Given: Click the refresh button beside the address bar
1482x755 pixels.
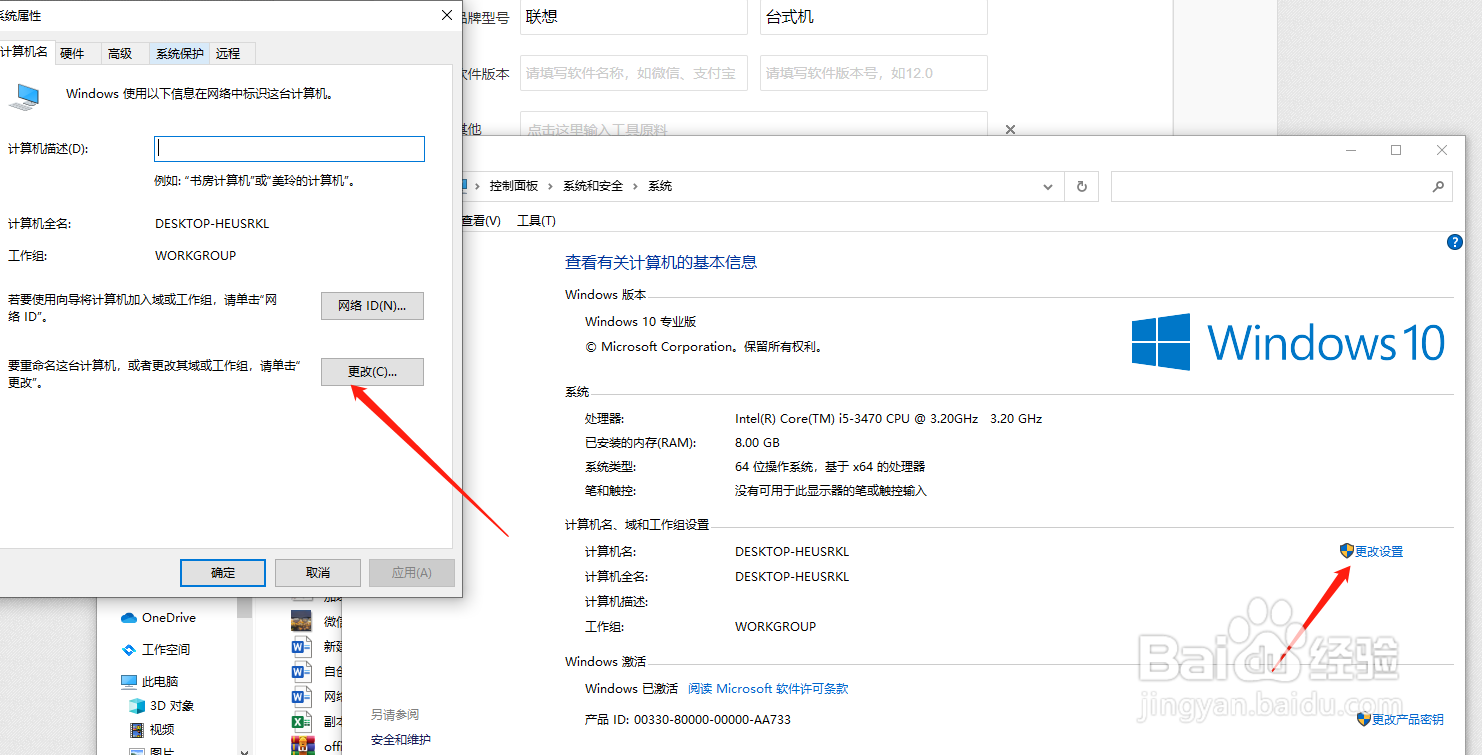Looking at the screenshot, I should click(x=1081, y=186).
